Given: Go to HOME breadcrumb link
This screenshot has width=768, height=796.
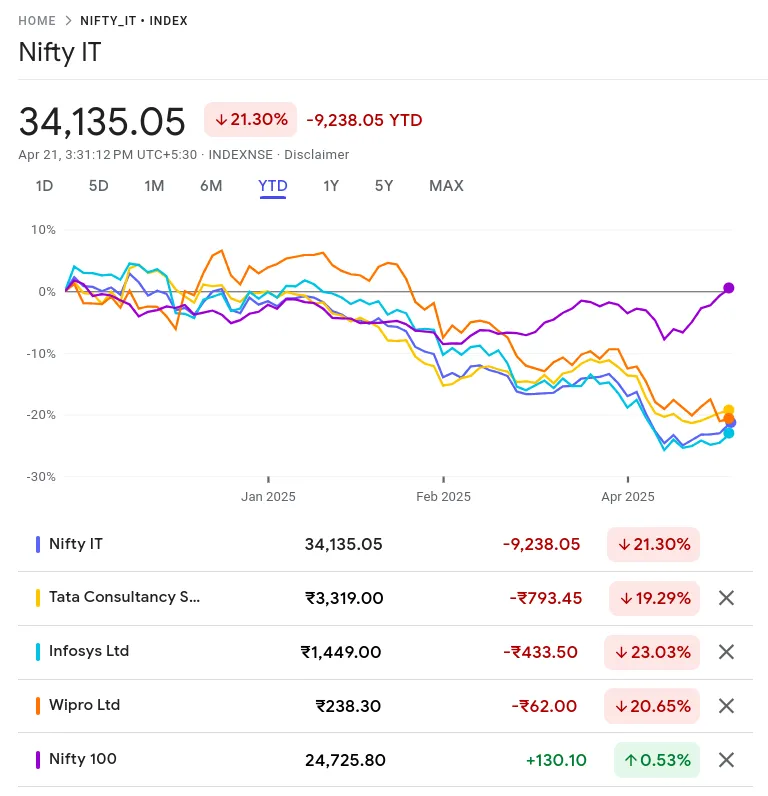Looking at the screenshot, I should tap(37, 21).
